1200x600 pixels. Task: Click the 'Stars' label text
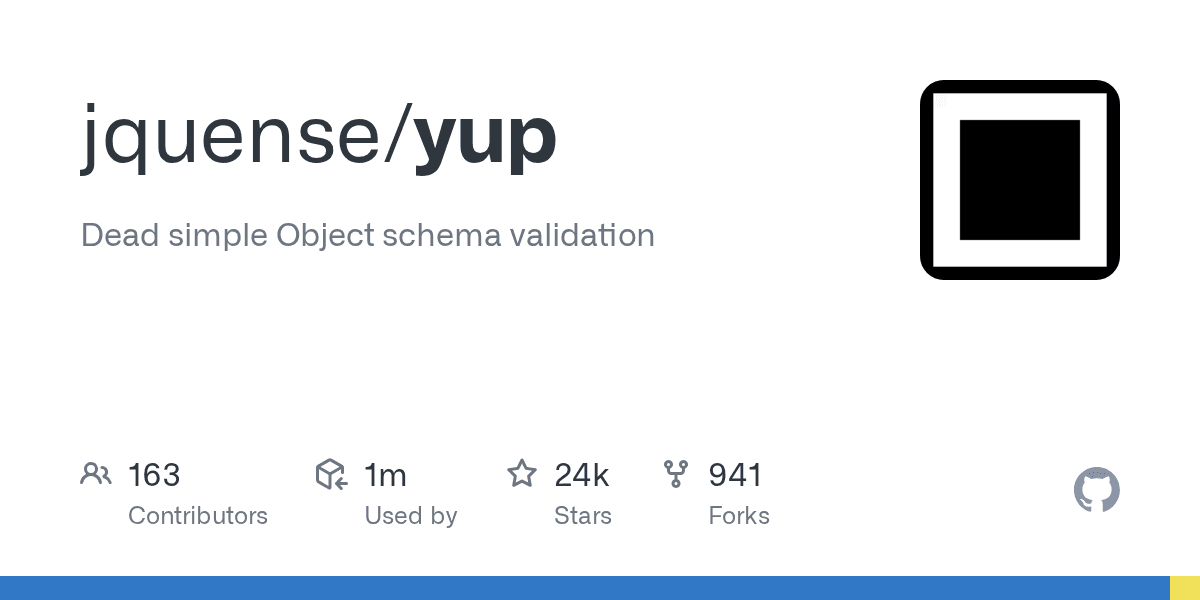(x=583, y=516)
